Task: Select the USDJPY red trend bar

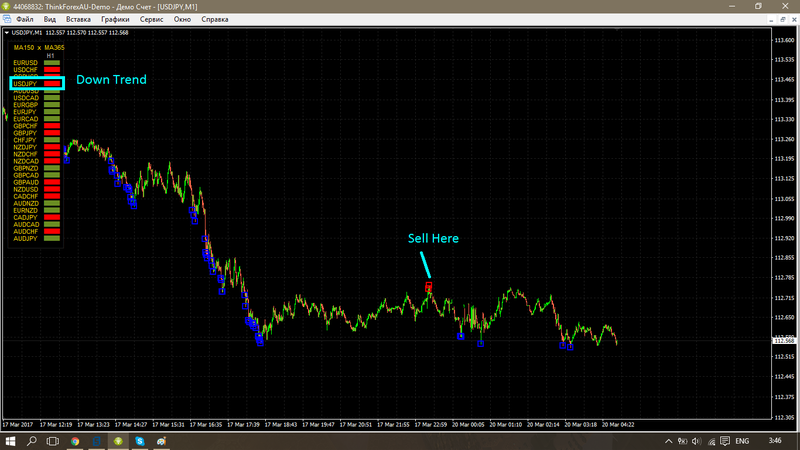Action: [52, 84]
